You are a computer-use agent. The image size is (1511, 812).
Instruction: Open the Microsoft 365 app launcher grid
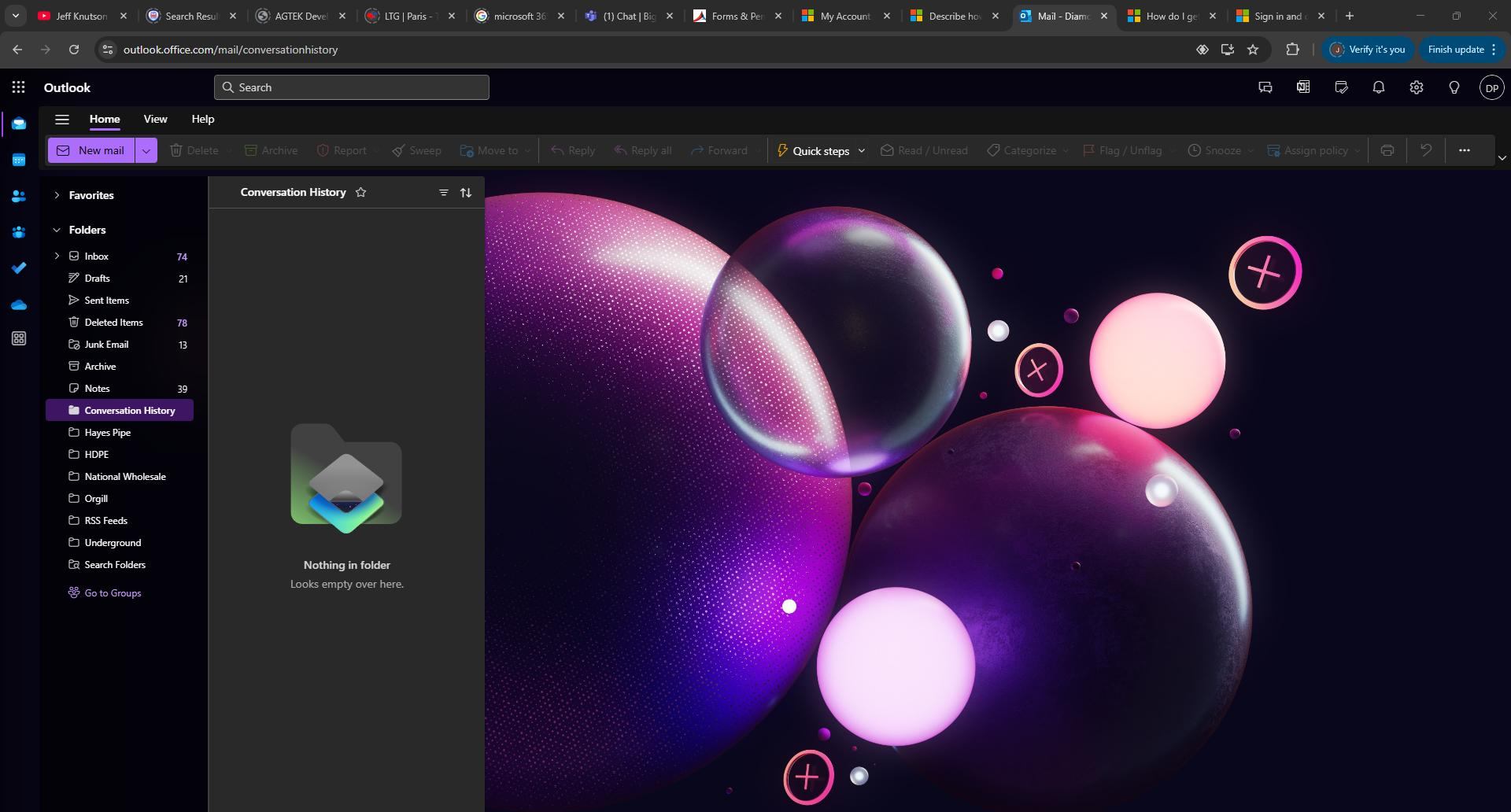18,87
